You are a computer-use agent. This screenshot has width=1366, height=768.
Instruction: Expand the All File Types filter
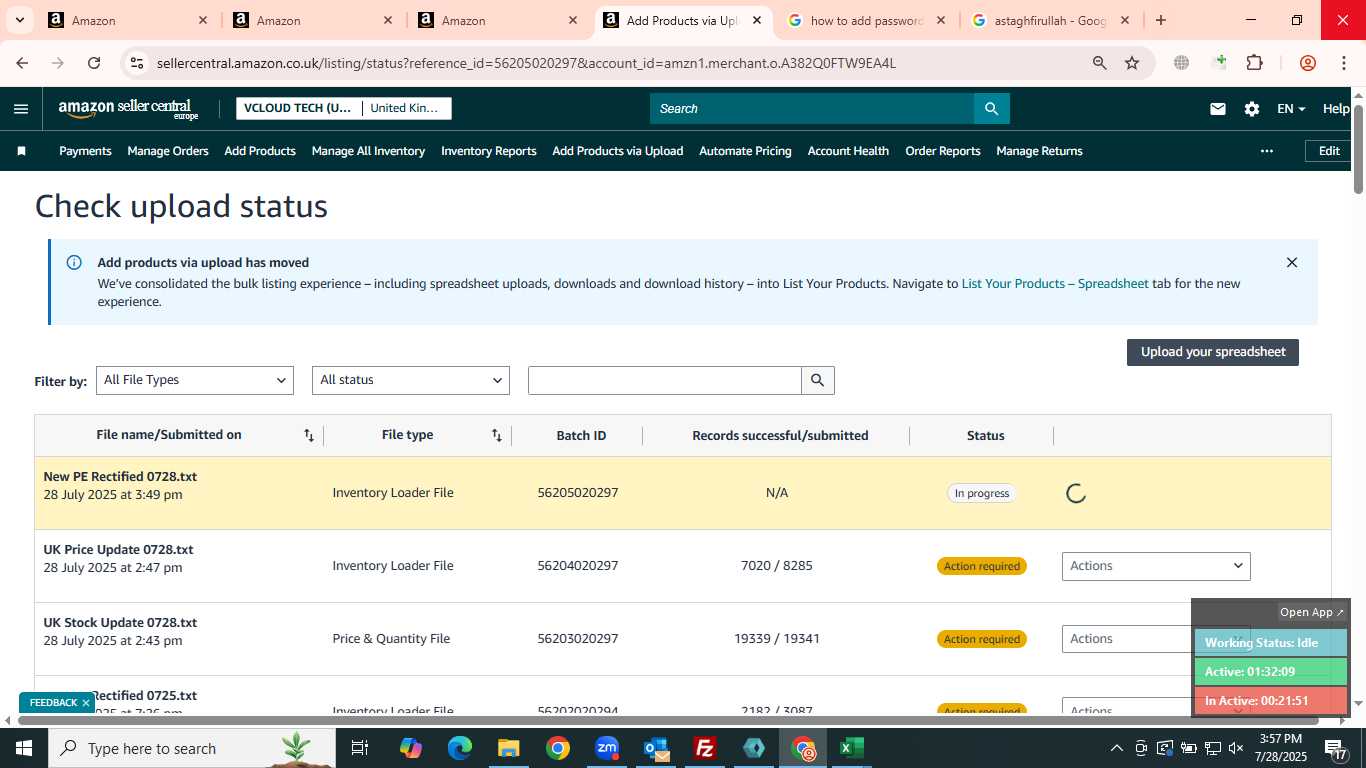(195, 380)
